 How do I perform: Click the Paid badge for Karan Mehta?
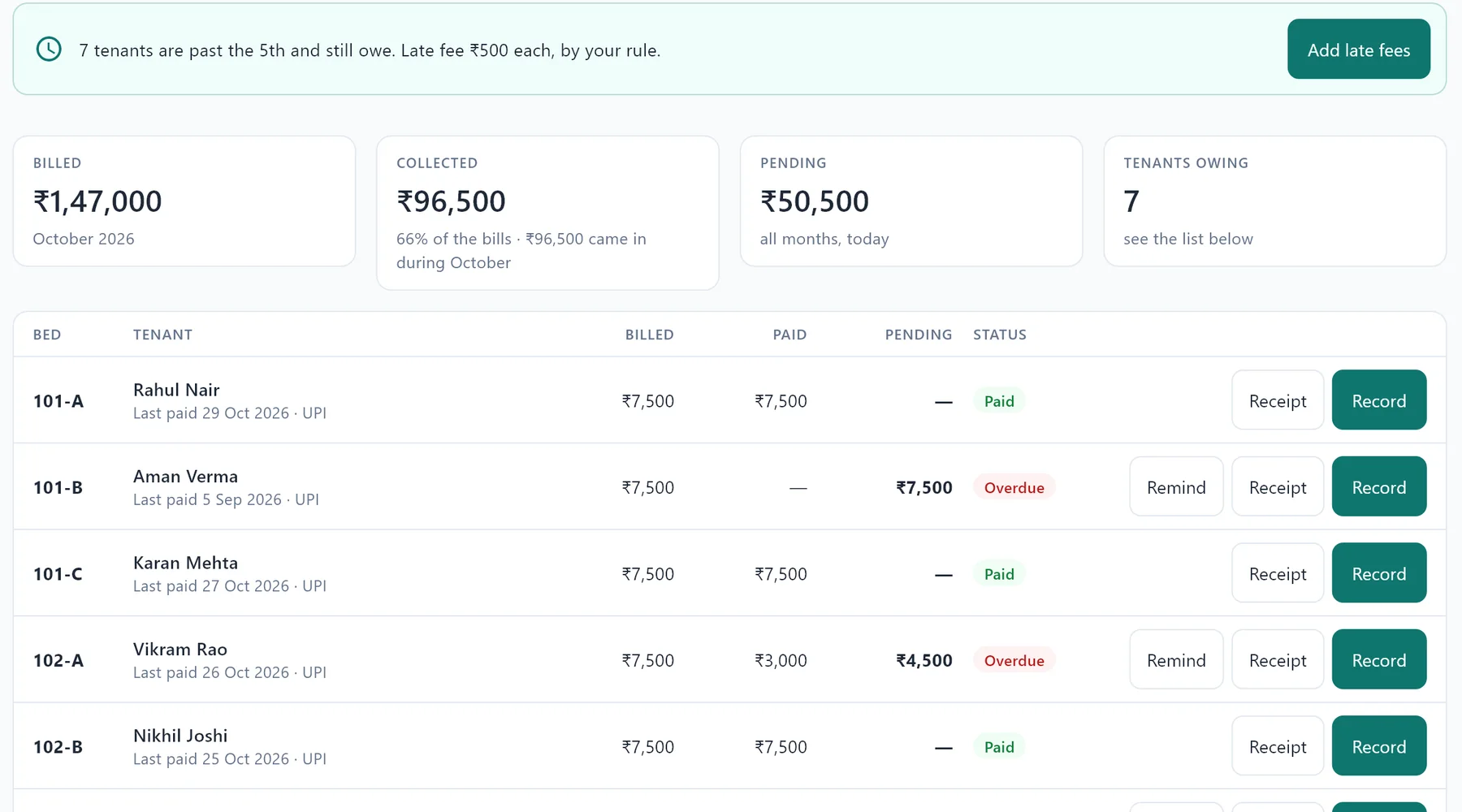999,574
